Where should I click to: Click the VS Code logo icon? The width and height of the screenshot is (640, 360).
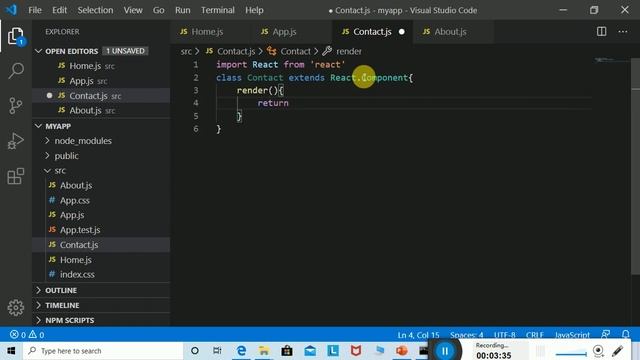coord(11,10)
